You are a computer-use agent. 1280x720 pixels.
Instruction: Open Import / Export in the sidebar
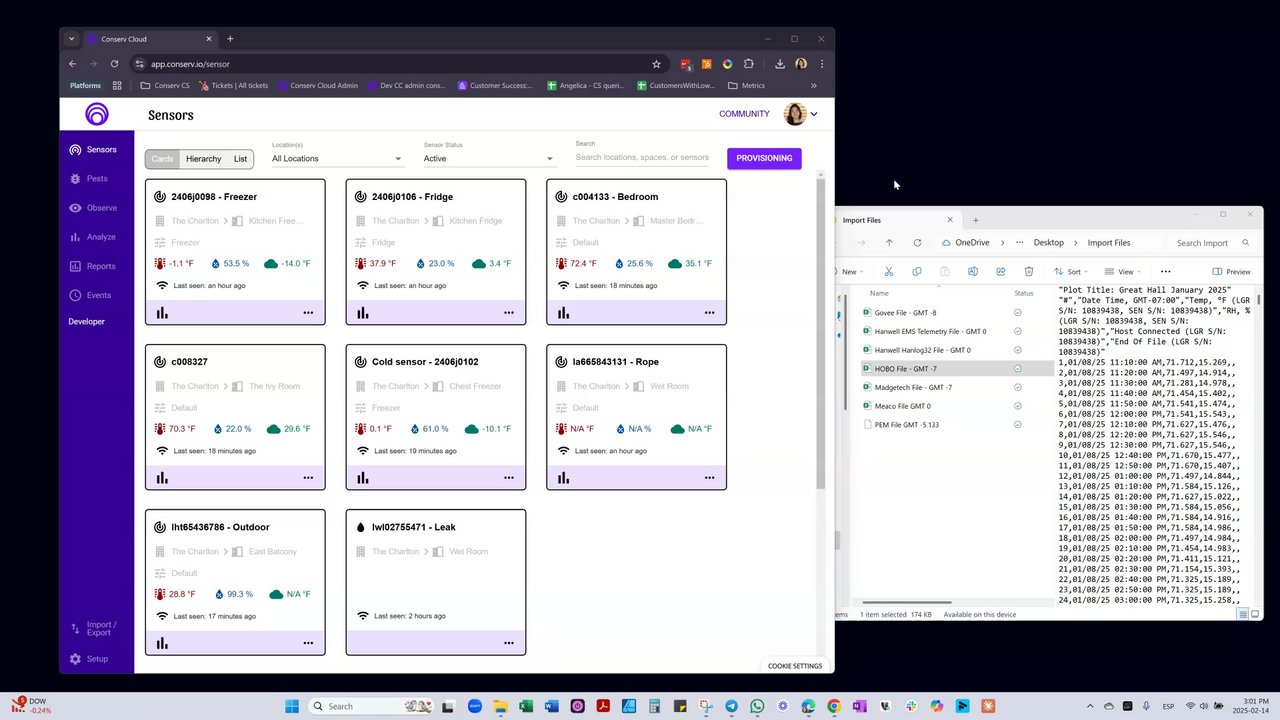[96, 628]
